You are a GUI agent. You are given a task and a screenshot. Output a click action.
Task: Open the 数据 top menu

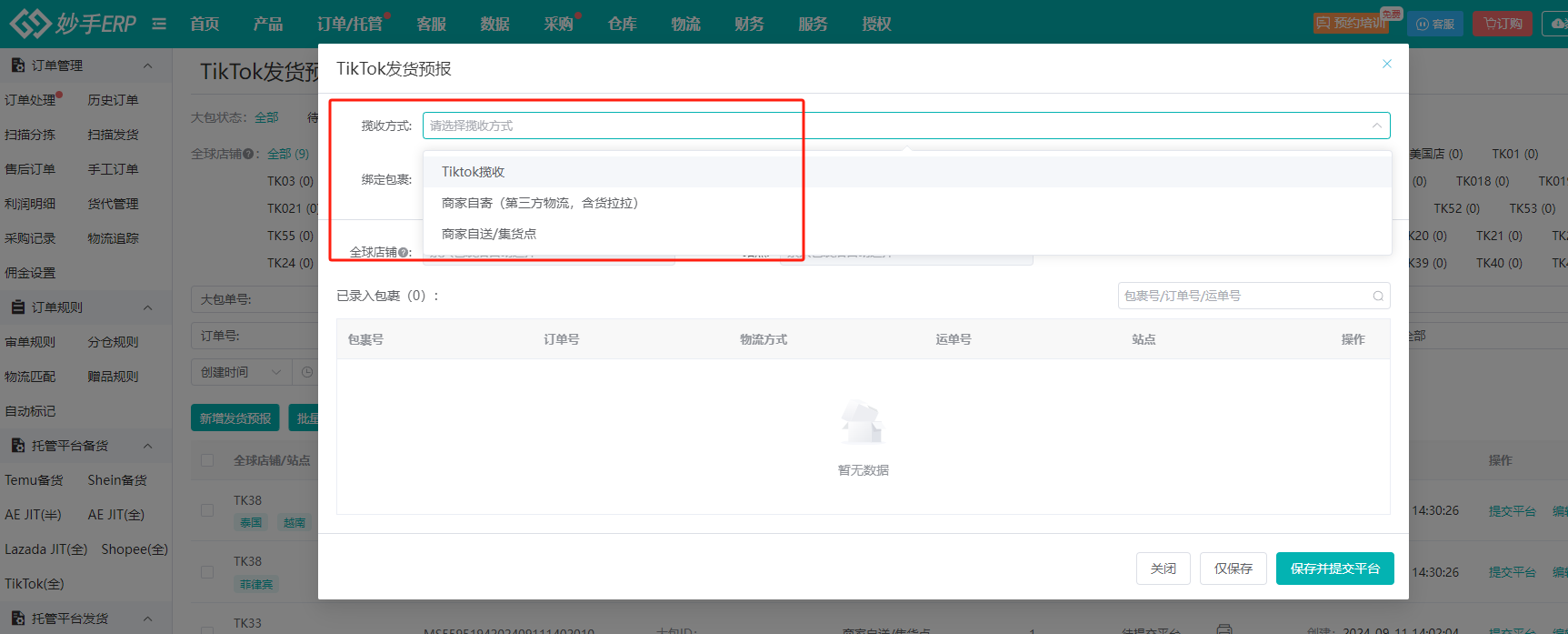click(x=495, y=24)
